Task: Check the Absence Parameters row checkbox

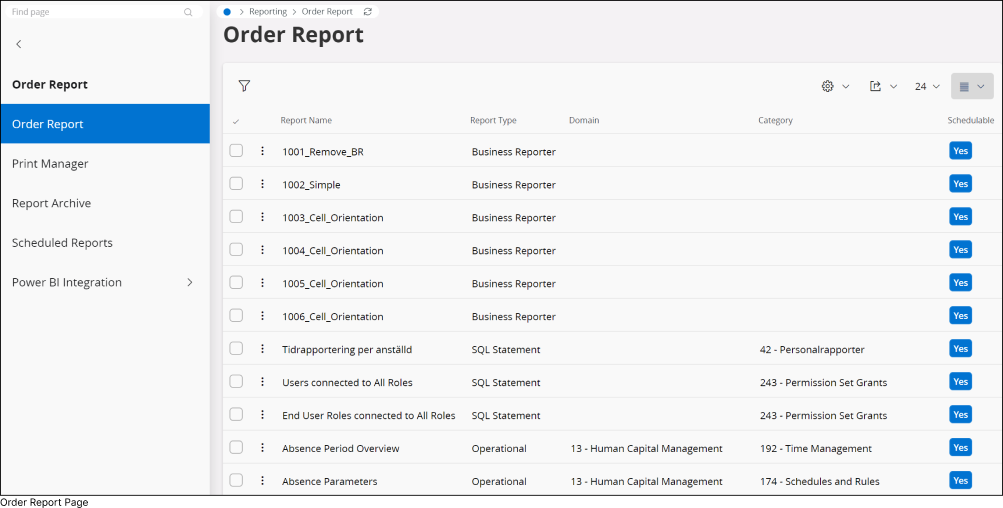Action: tap(236, 481)
